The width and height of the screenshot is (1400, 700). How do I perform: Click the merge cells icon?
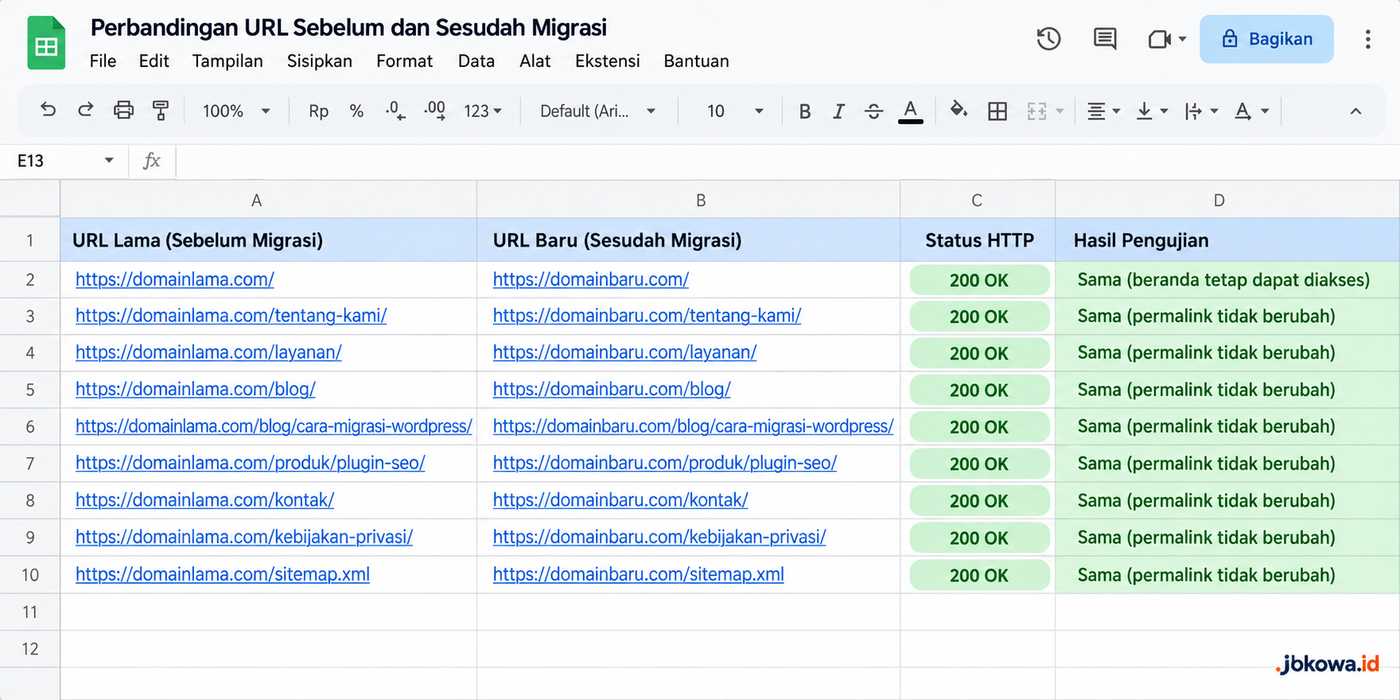pos(1037,111)
